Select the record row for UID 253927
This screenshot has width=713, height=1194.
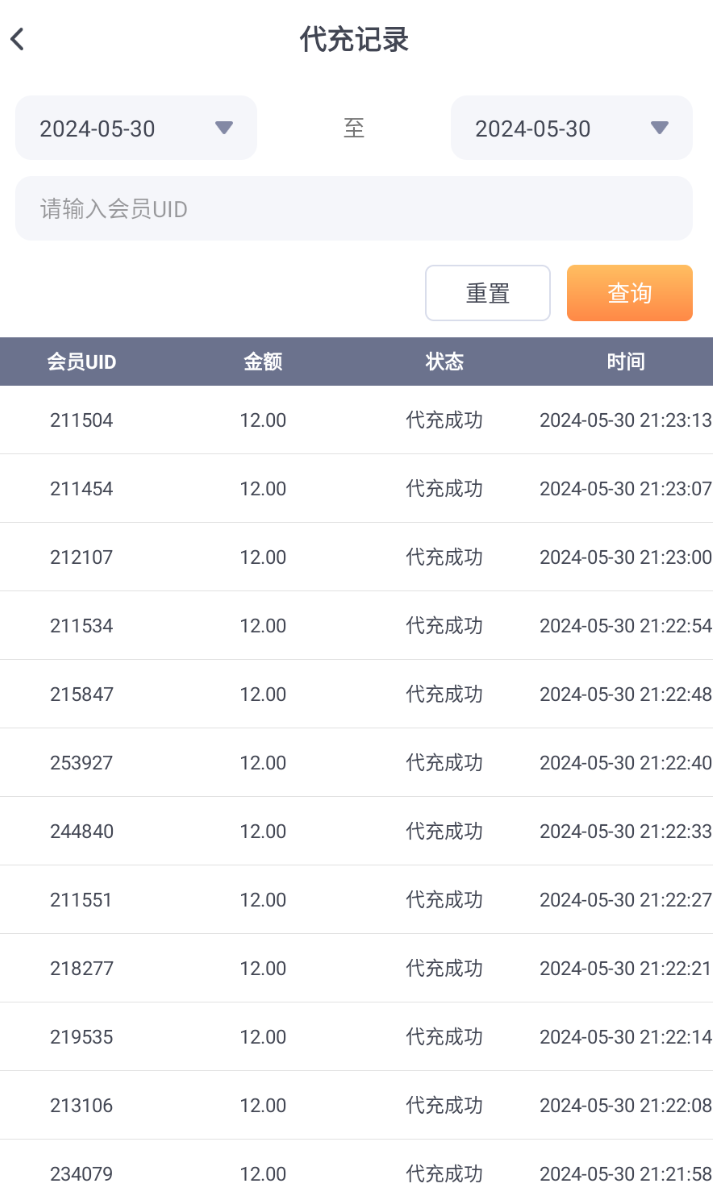(x=356, y=763)
